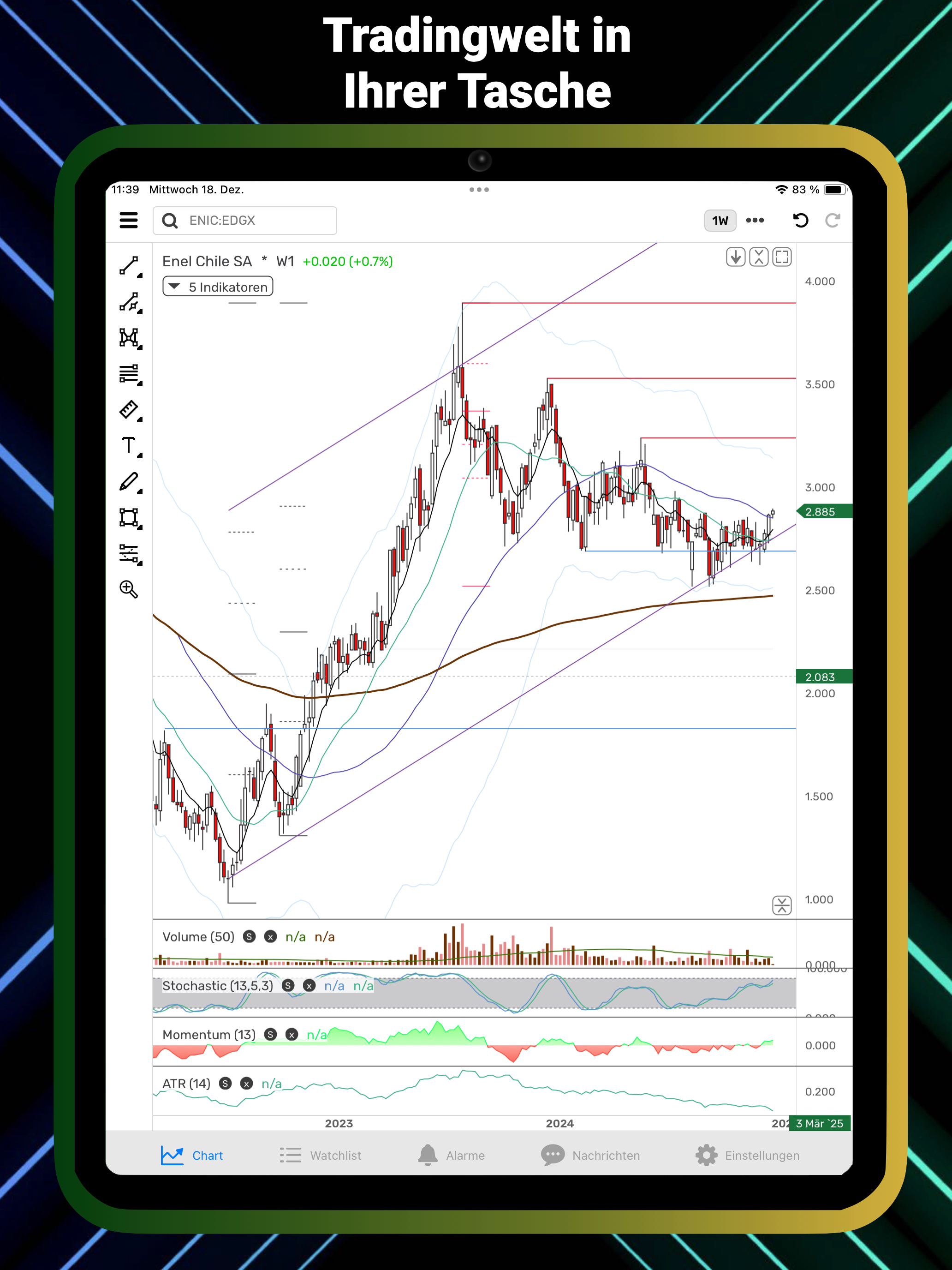952x1270 pixels.
Task: Remove the ATR (14) indicator
Action: (246, 1083)
